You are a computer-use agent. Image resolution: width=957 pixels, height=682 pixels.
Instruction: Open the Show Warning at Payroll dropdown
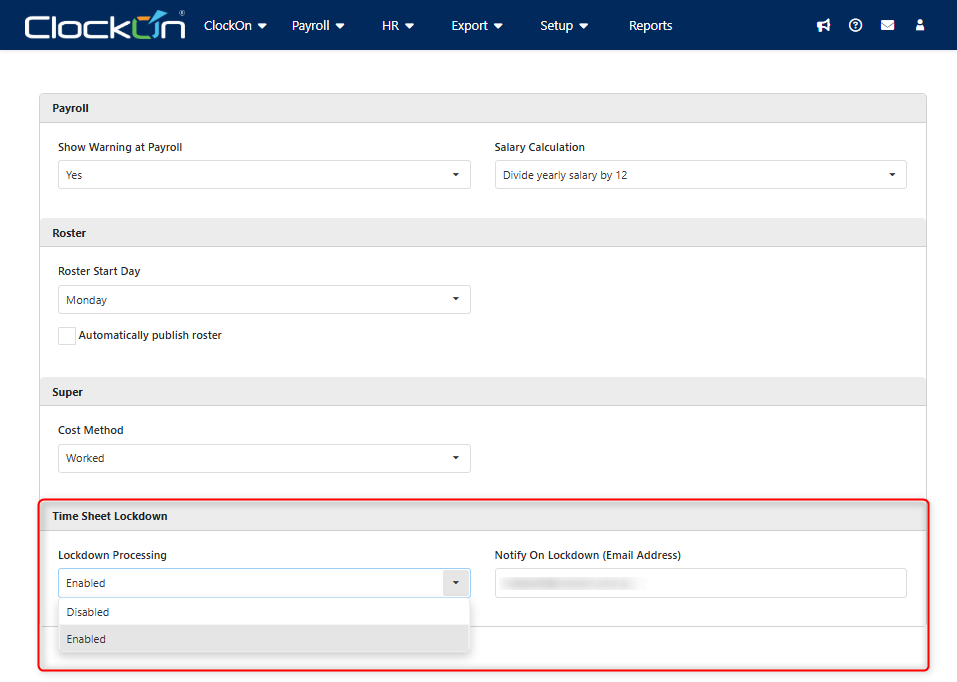tap(264, 175)
